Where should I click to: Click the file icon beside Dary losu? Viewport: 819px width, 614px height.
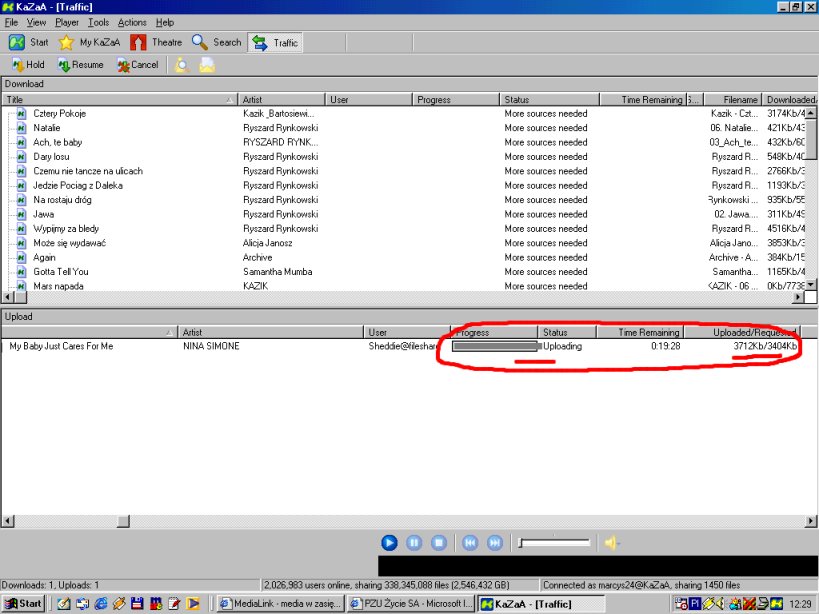pos(21,157)
